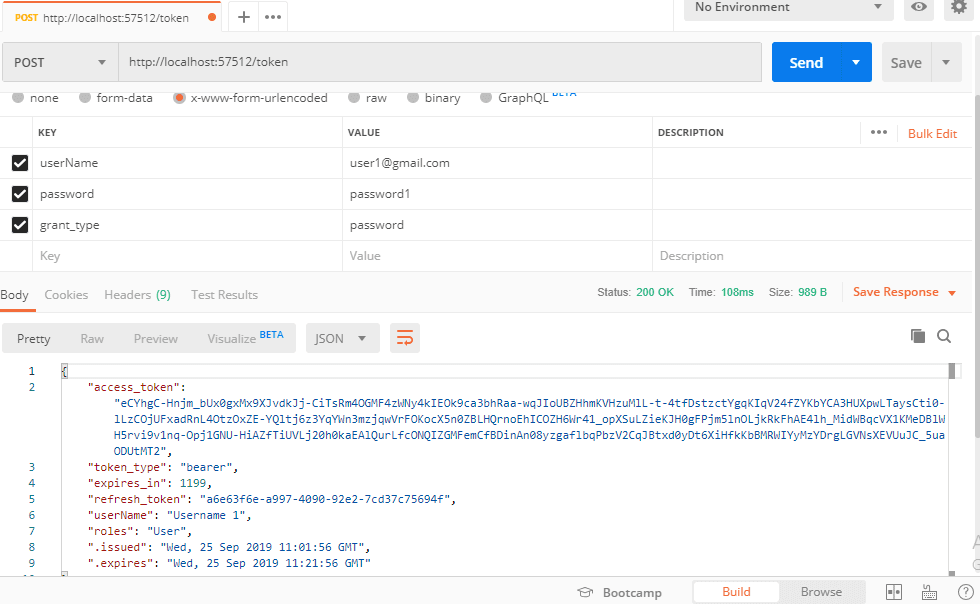Image resolution: width=980 pixels, height=604 pixels.
Task: Click the Send button
Action: click(x=806, y=62)
